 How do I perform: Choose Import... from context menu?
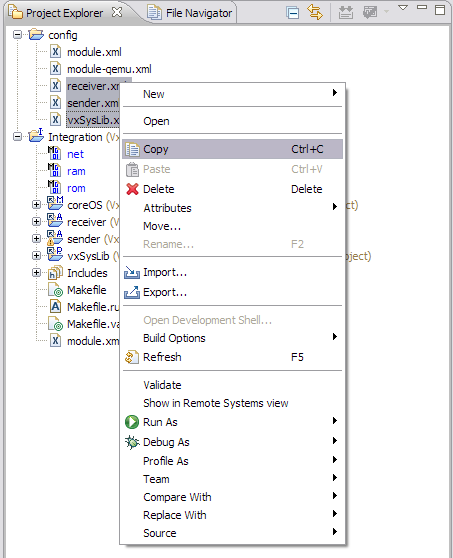pos(232,273)
